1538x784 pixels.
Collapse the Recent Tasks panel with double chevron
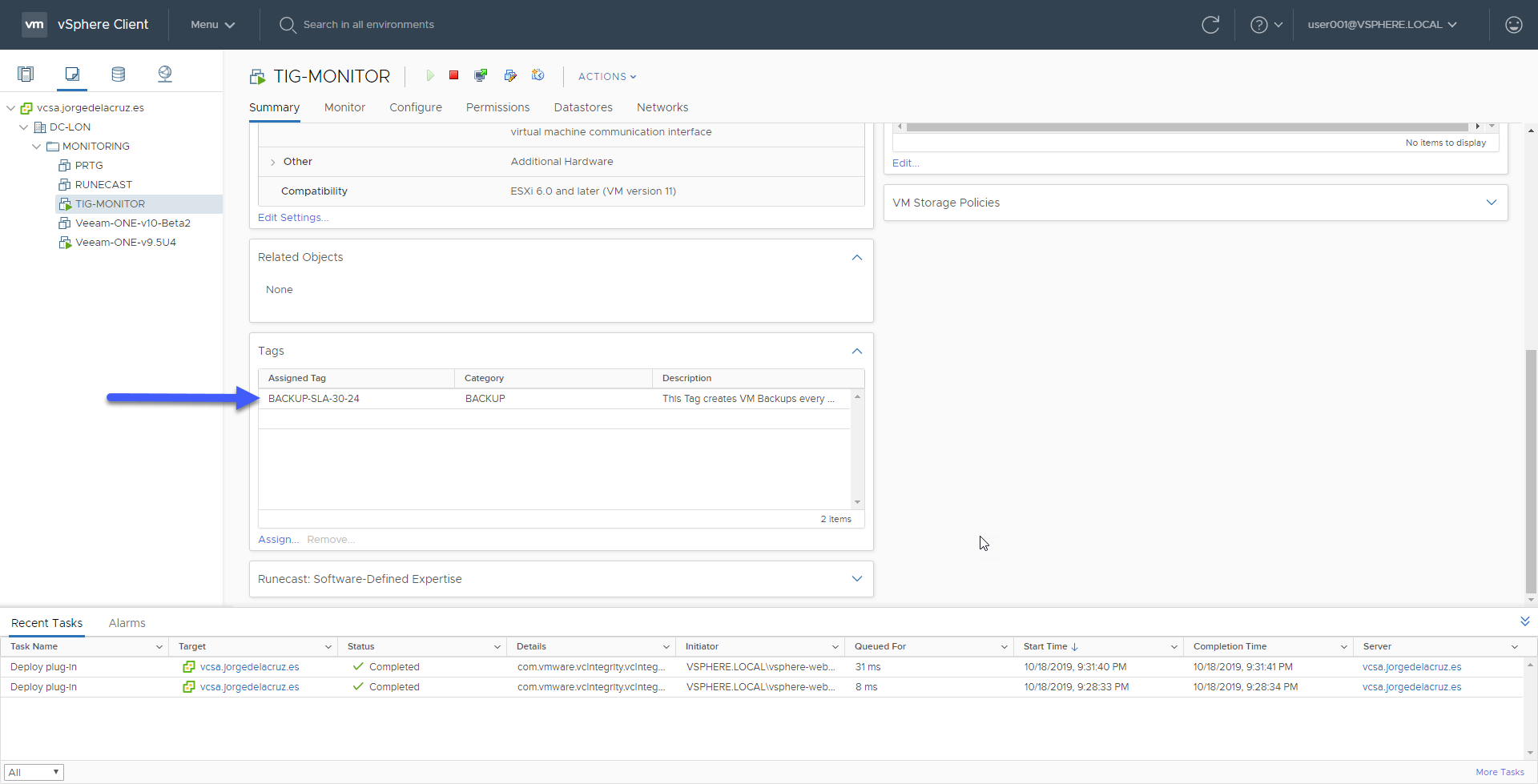pos(1525,622)
